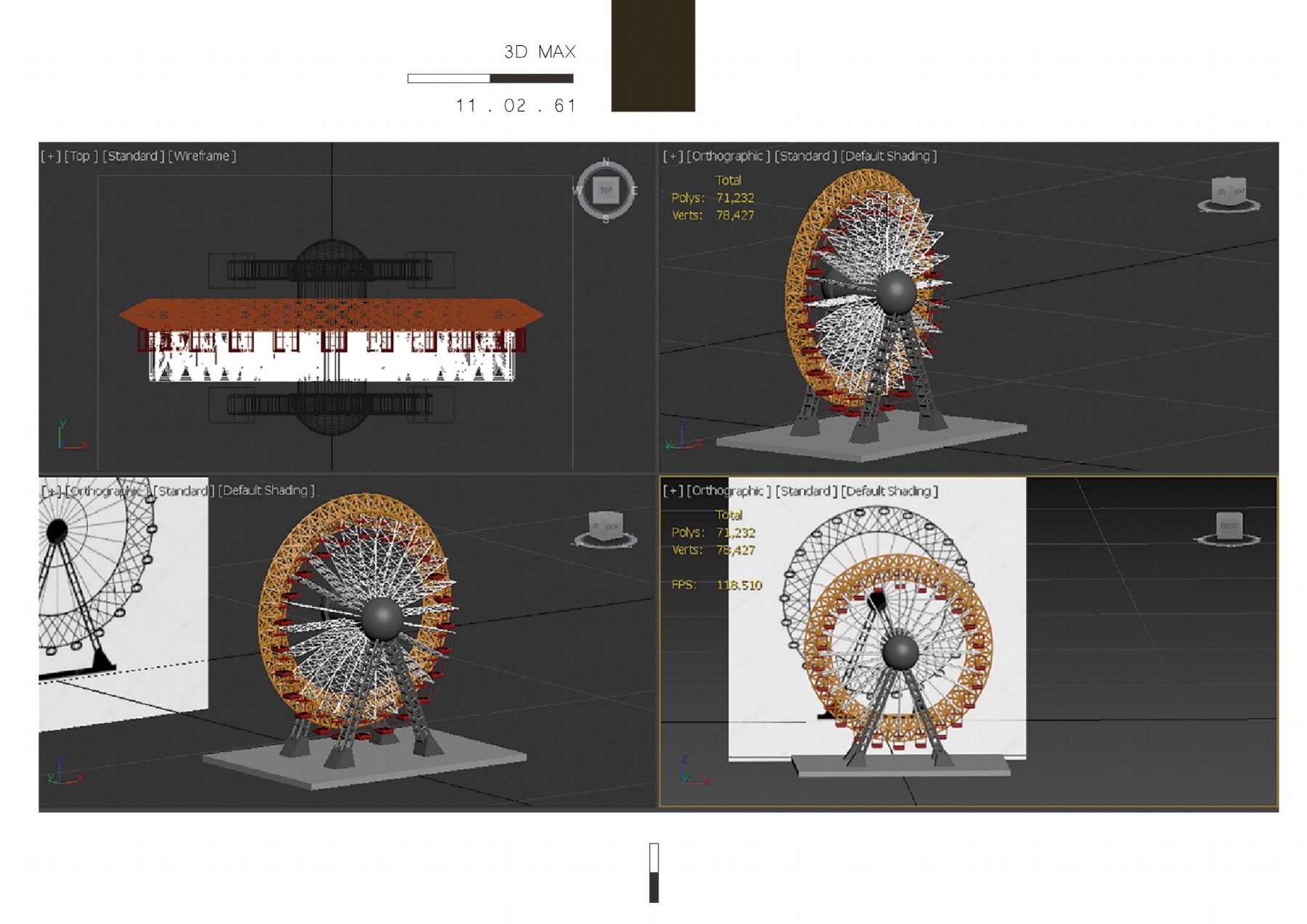Open the [+] general menu in Top viewport
Screen dimensions: 1307x924
[x=50, y=156]
